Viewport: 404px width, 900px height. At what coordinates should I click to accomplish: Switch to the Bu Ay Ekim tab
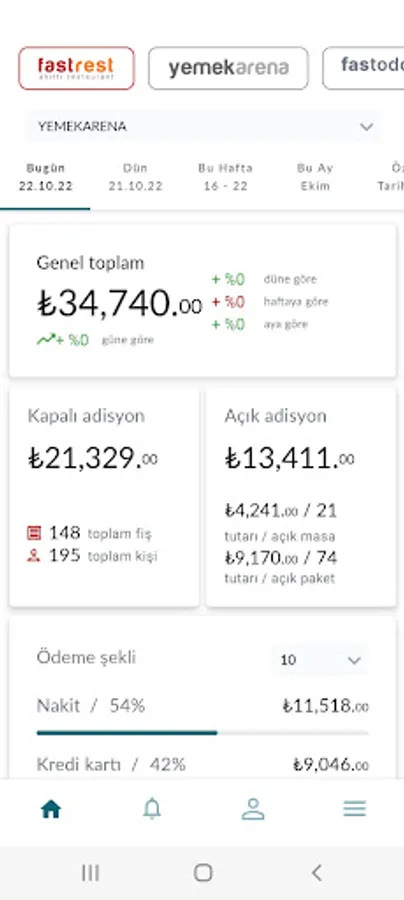click(x=314, y=177)
